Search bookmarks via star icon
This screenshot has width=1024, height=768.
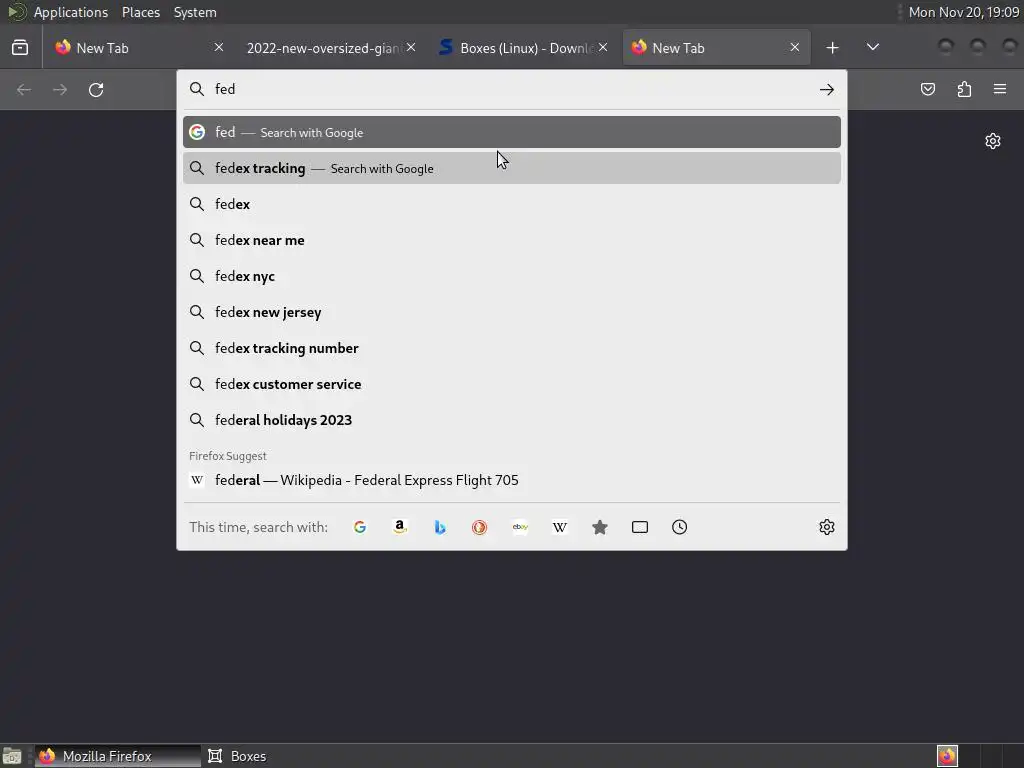(x=600, y=527)
